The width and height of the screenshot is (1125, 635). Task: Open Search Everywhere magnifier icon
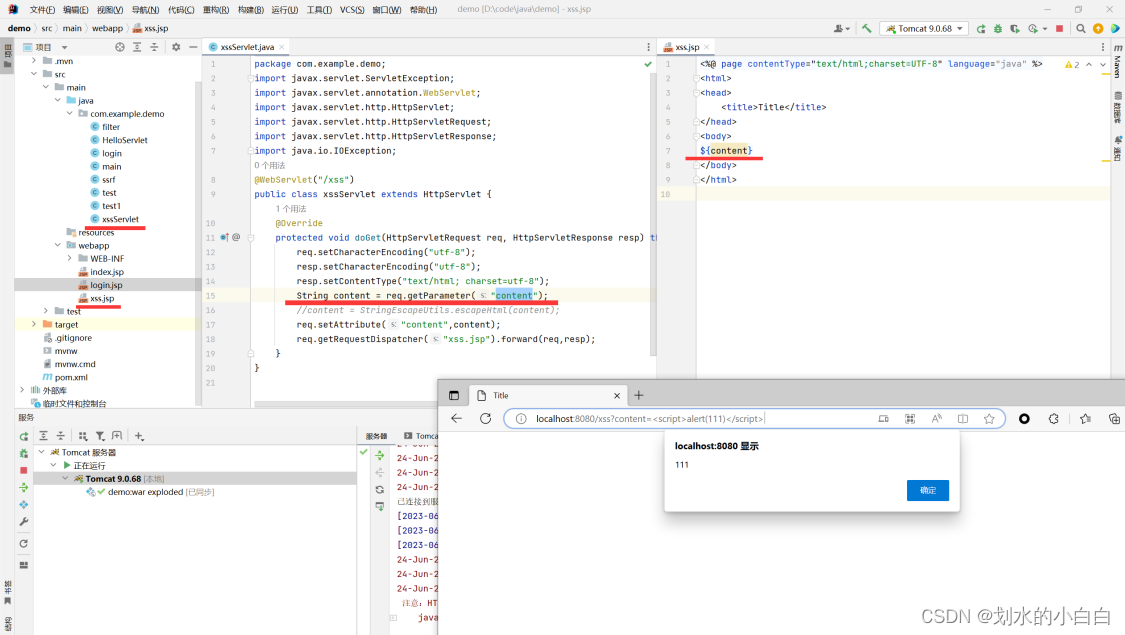click(1081, 29)
